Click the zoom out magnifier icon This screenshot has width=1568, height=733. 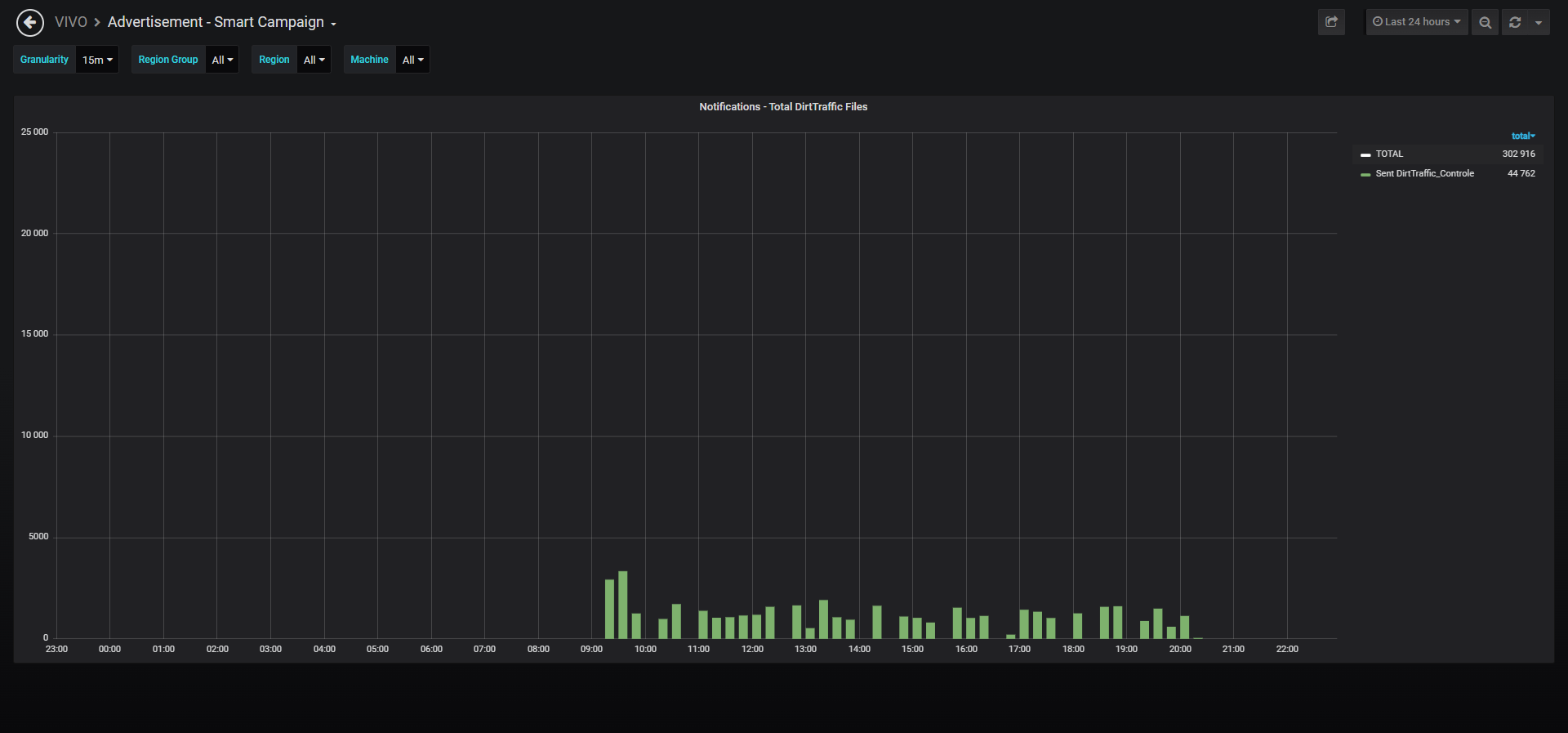(1485, 22)
